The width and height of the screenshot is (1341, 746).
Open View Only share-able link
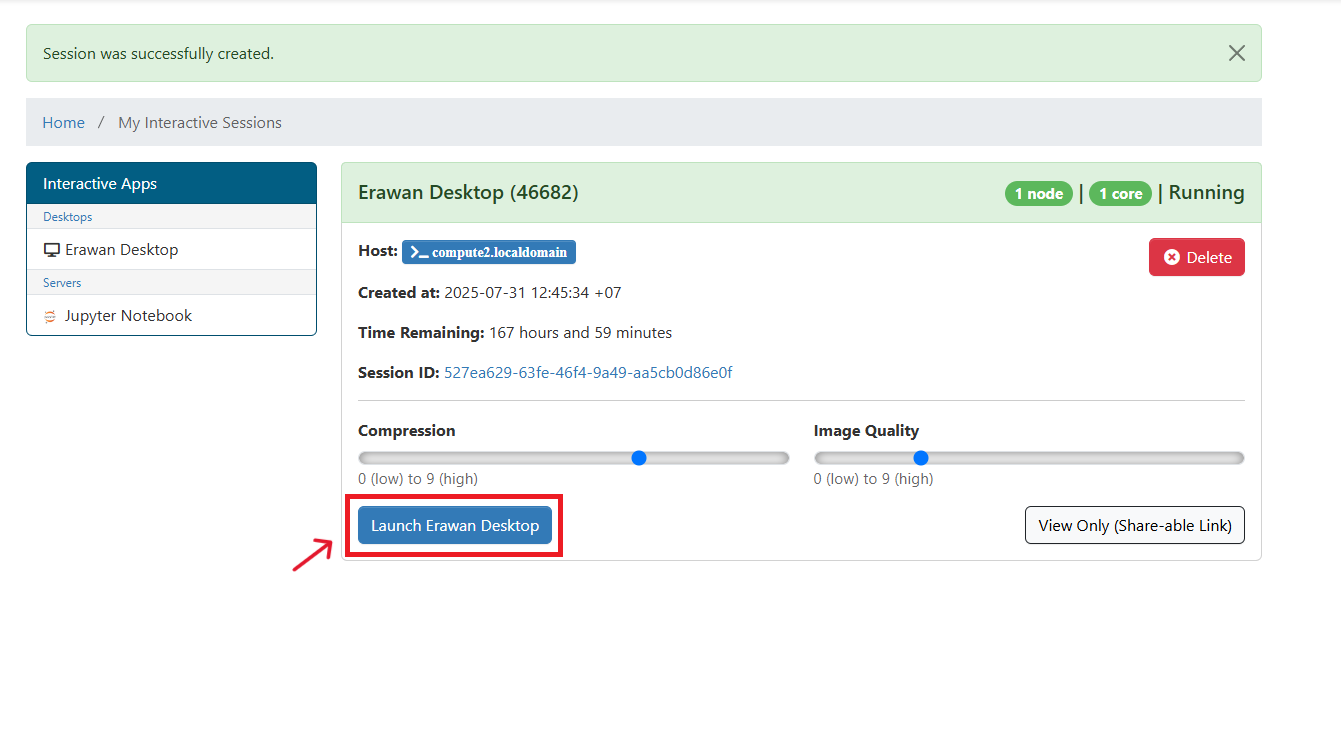(1134, 525)
